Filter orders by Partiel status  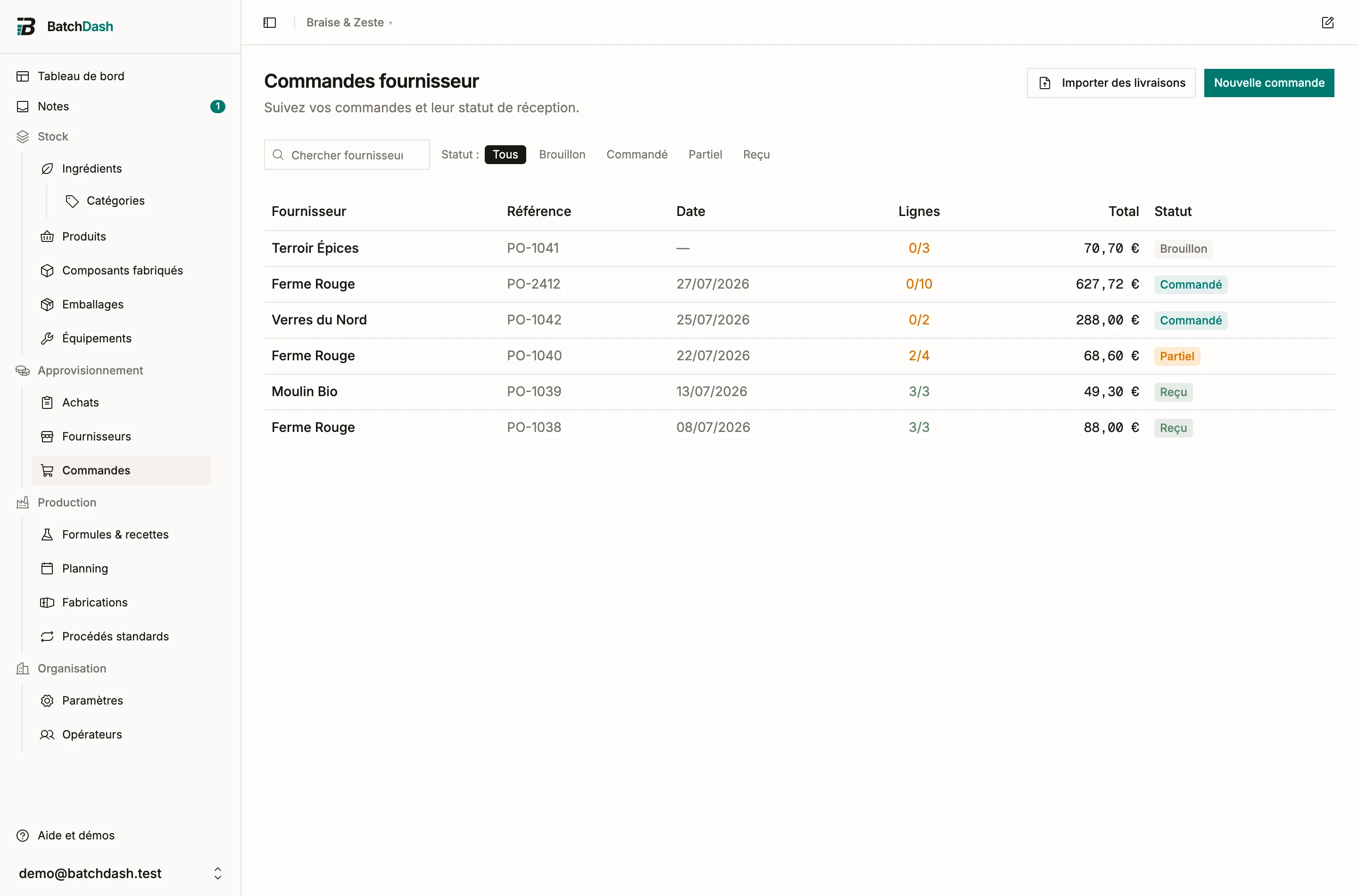tap(705, 154)
